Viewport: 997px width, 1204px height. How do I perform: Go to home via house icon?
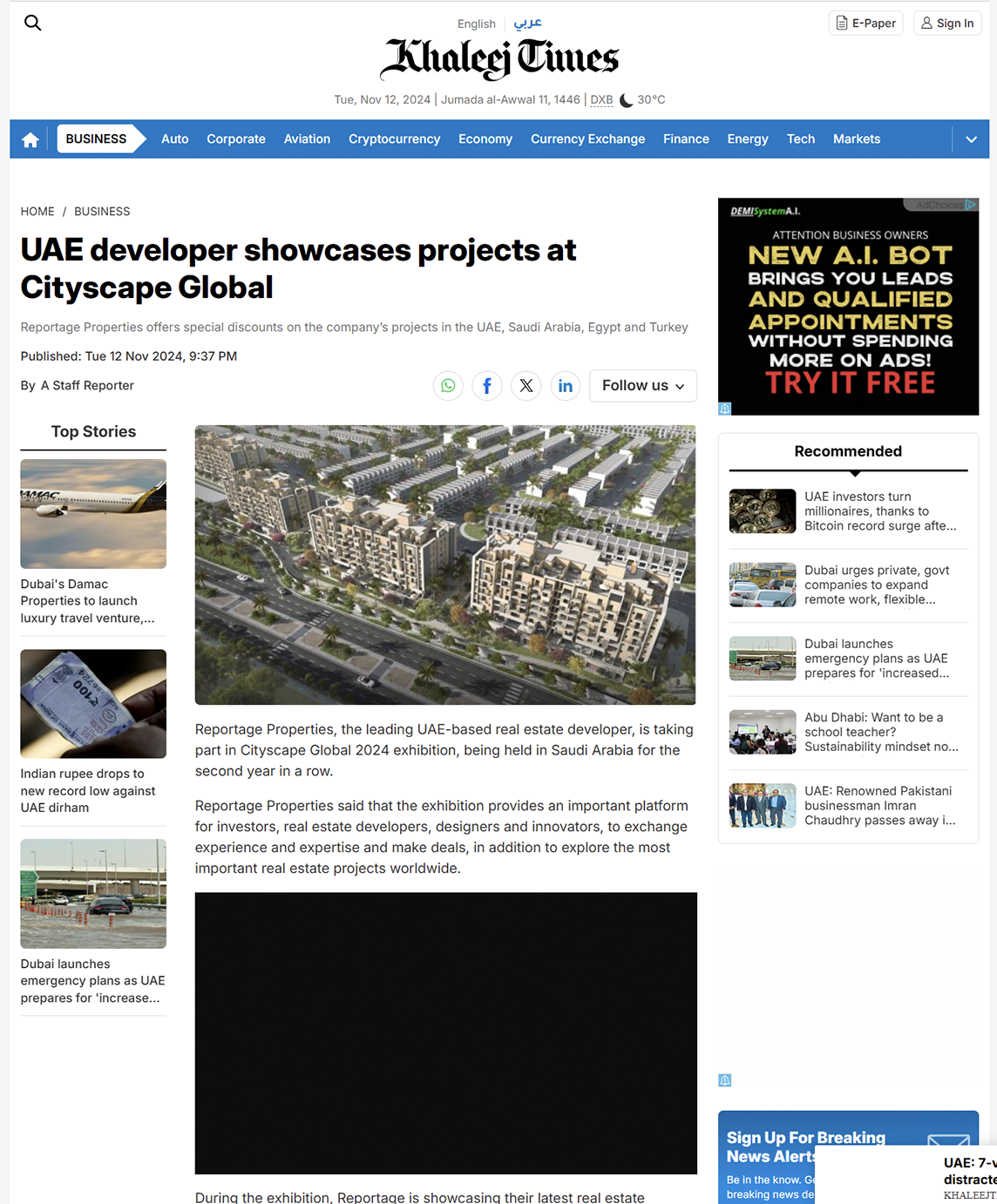pos(31,139)
